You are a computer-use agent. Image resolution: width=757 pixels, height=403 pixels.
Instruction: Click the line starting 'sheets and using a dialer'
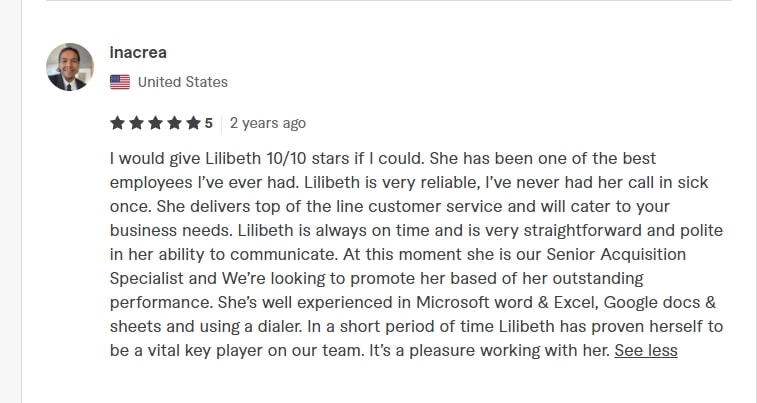(x=416, y=326)
